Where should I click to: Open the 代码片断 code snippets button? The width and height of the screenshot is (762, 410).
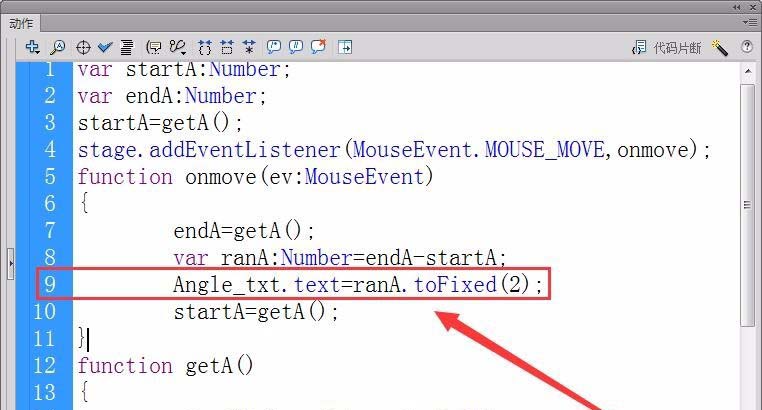point(677,48)
